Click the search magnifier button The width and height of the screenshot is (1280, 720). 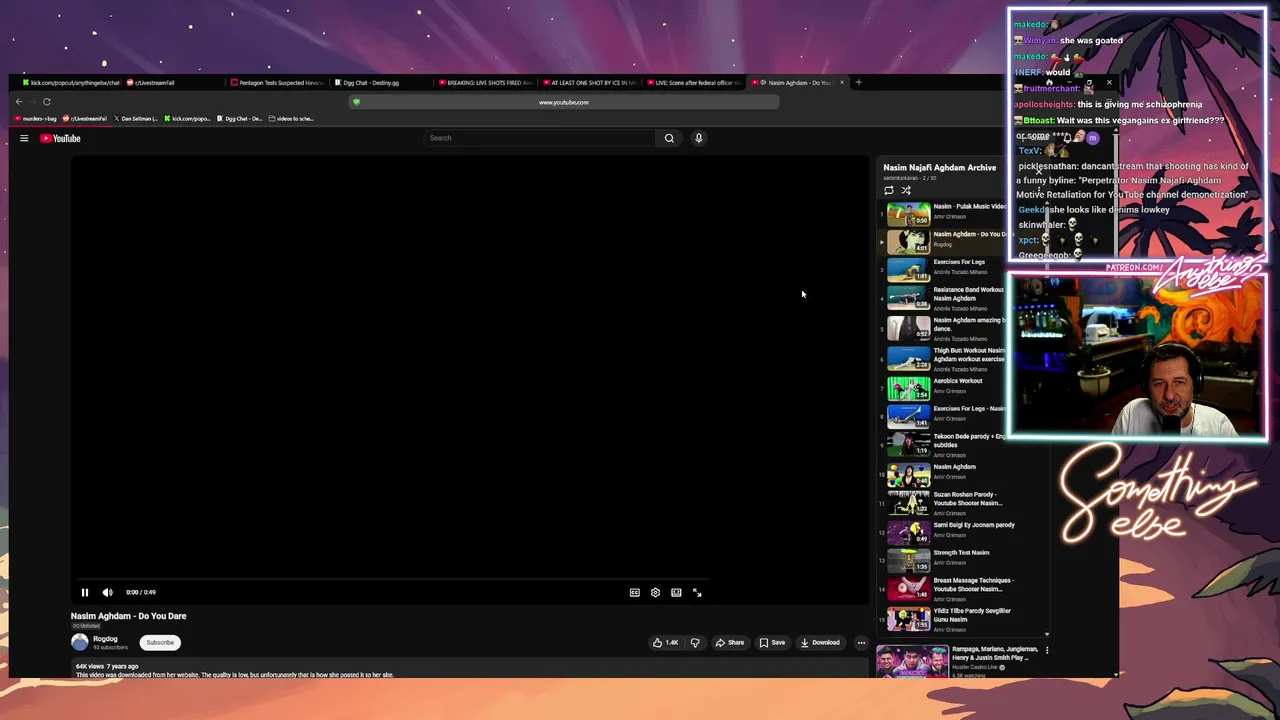pyautogui.click(x=669, y=138)
